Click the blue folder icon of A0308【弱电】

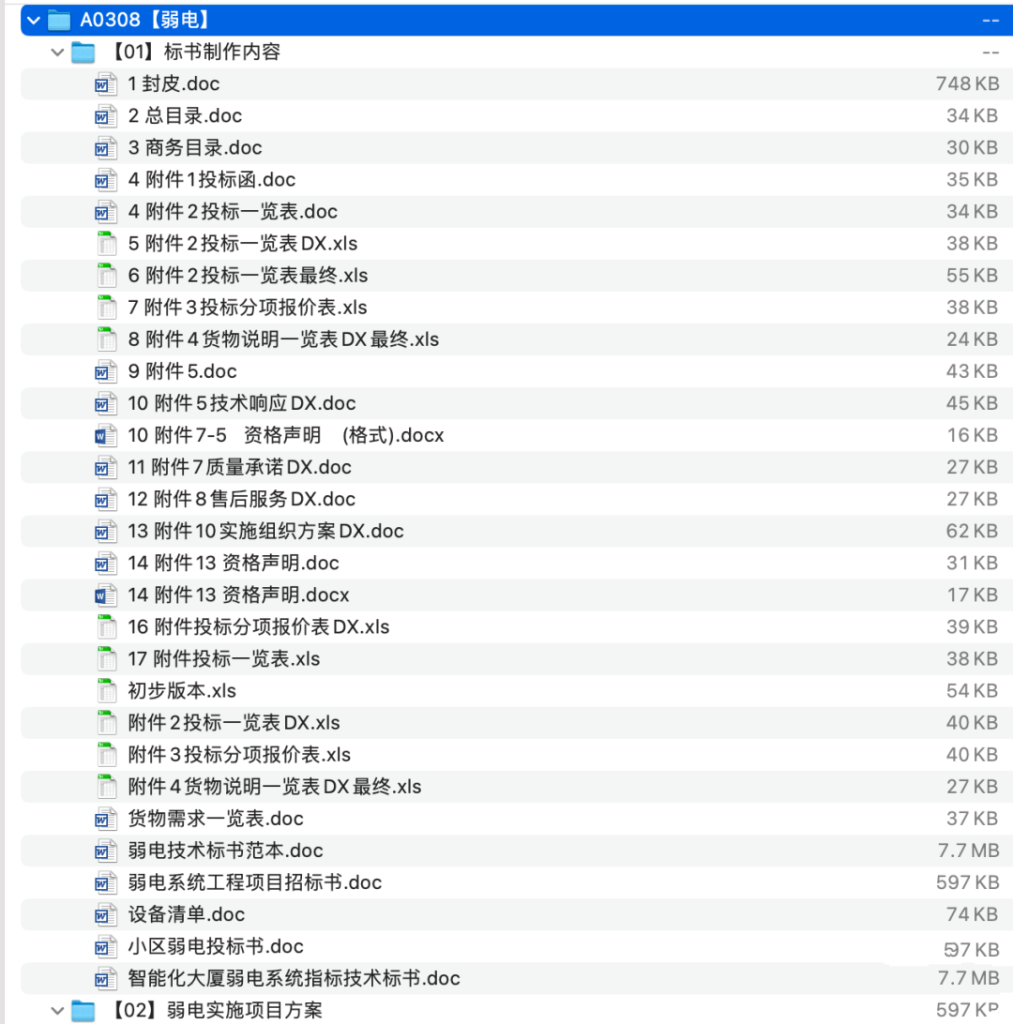pyautogui.click(x=59, y=19)
